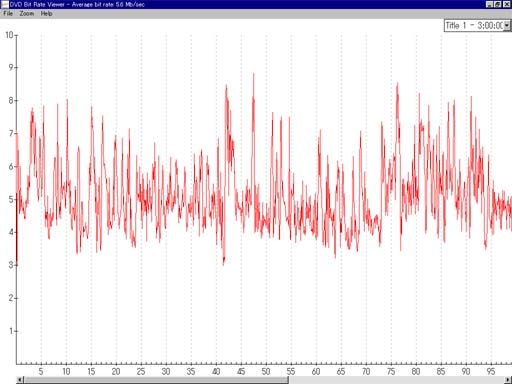This screenshot has width=512, height=384.
Task: Click the 50 label on the time axis
Action: 266,371
